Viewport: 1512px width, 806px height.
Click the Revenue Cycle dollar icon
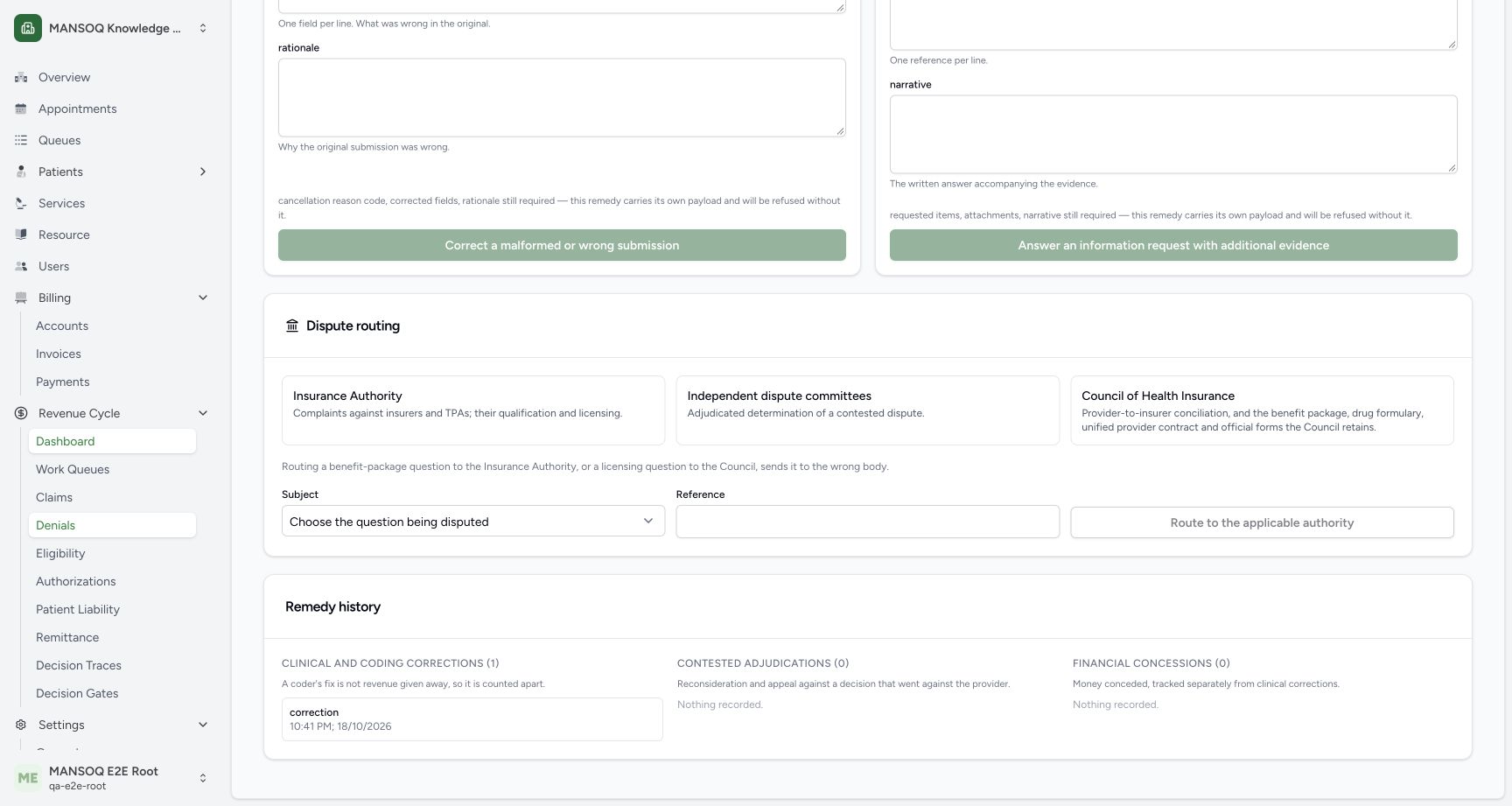21,413
